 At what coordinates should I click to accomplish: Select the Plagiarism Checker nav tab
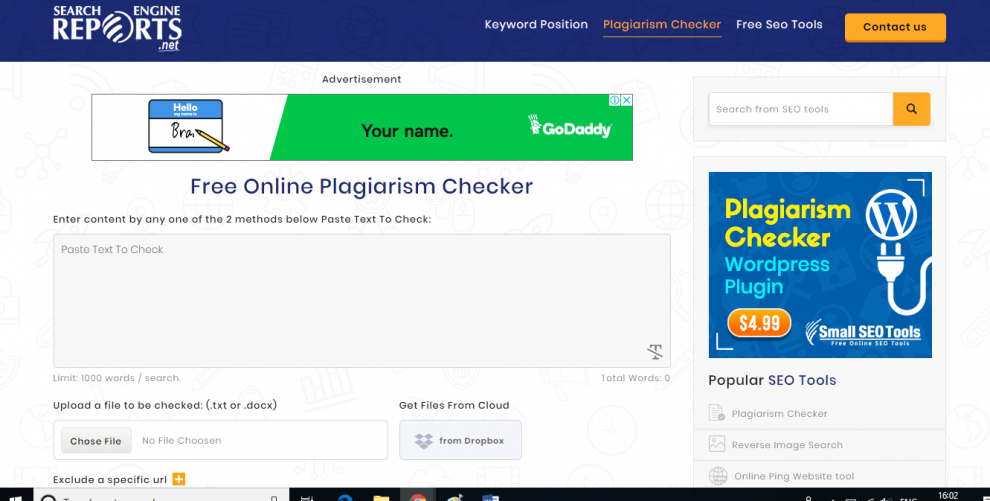[661, 25]
